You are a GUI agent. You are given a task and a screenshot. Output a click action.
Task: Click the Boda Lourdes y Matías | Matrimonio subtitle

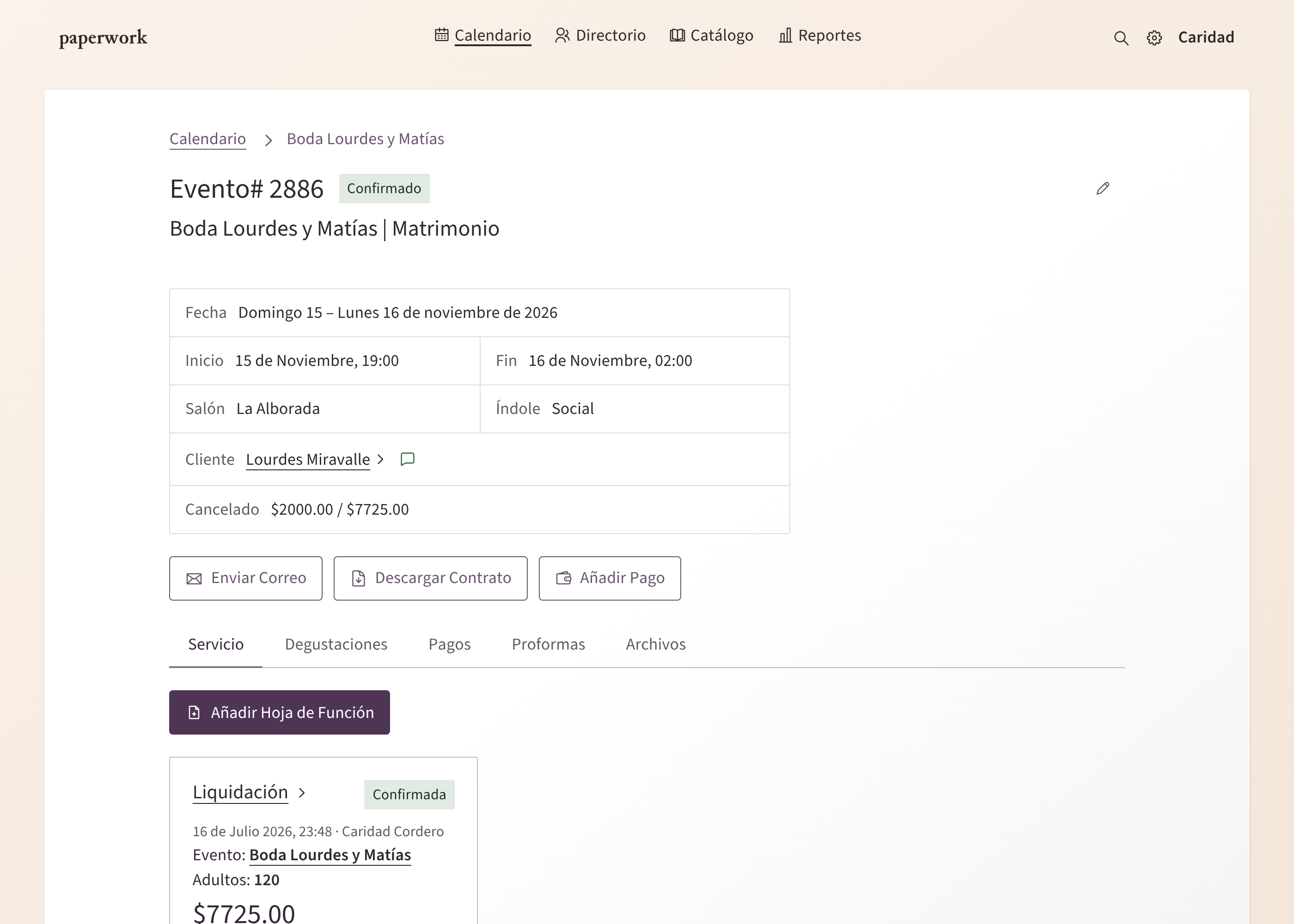(x=335, y=229)
